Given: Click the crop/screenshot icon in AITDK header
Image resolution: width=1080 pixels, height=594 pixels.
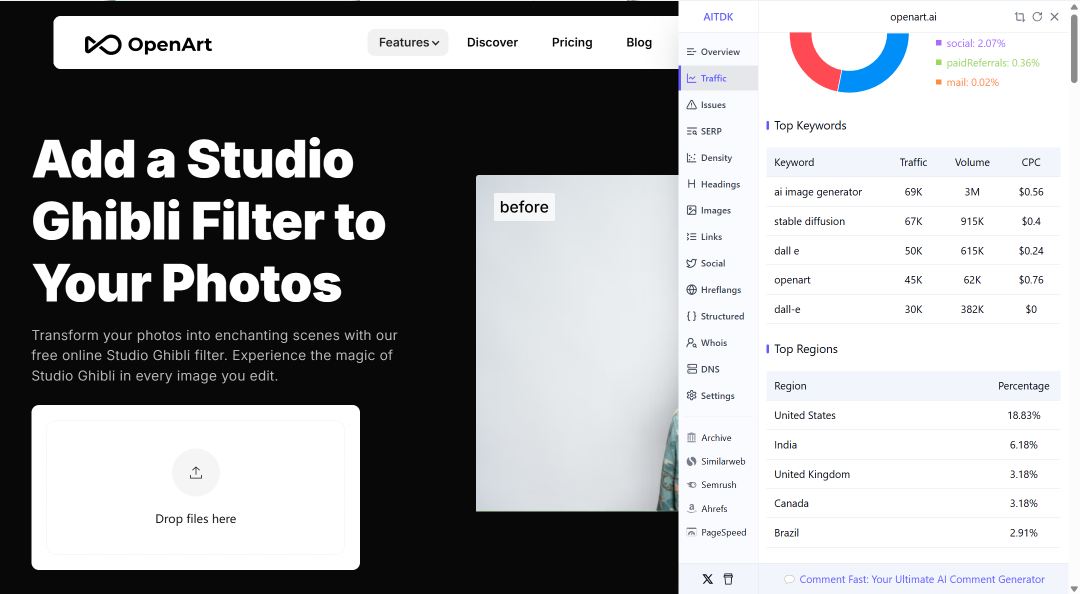Looking at the screenshot, I should click(1019, 17).
